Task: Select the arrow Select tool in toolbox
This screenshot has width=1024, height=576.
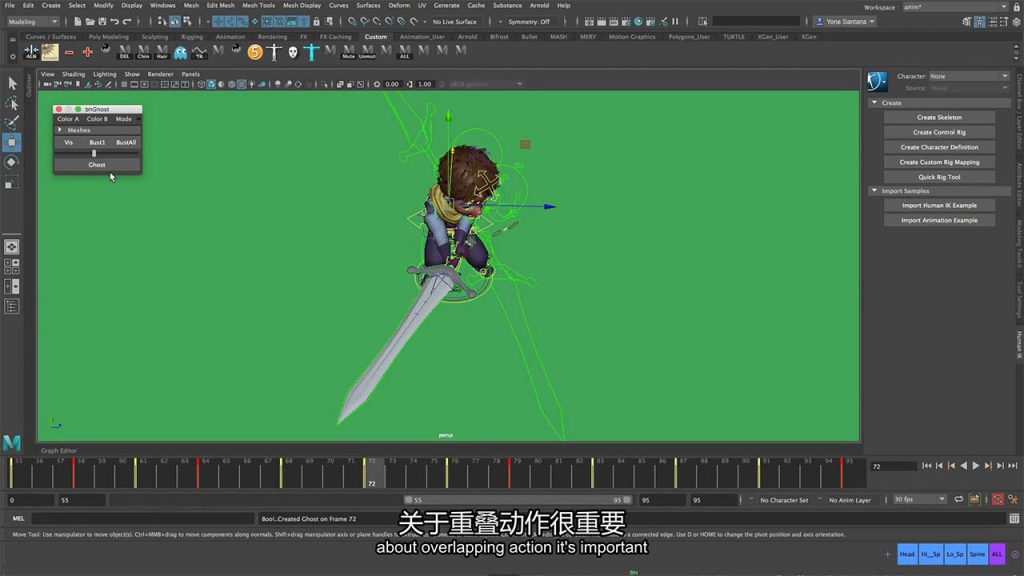Action: click(12, 83)
